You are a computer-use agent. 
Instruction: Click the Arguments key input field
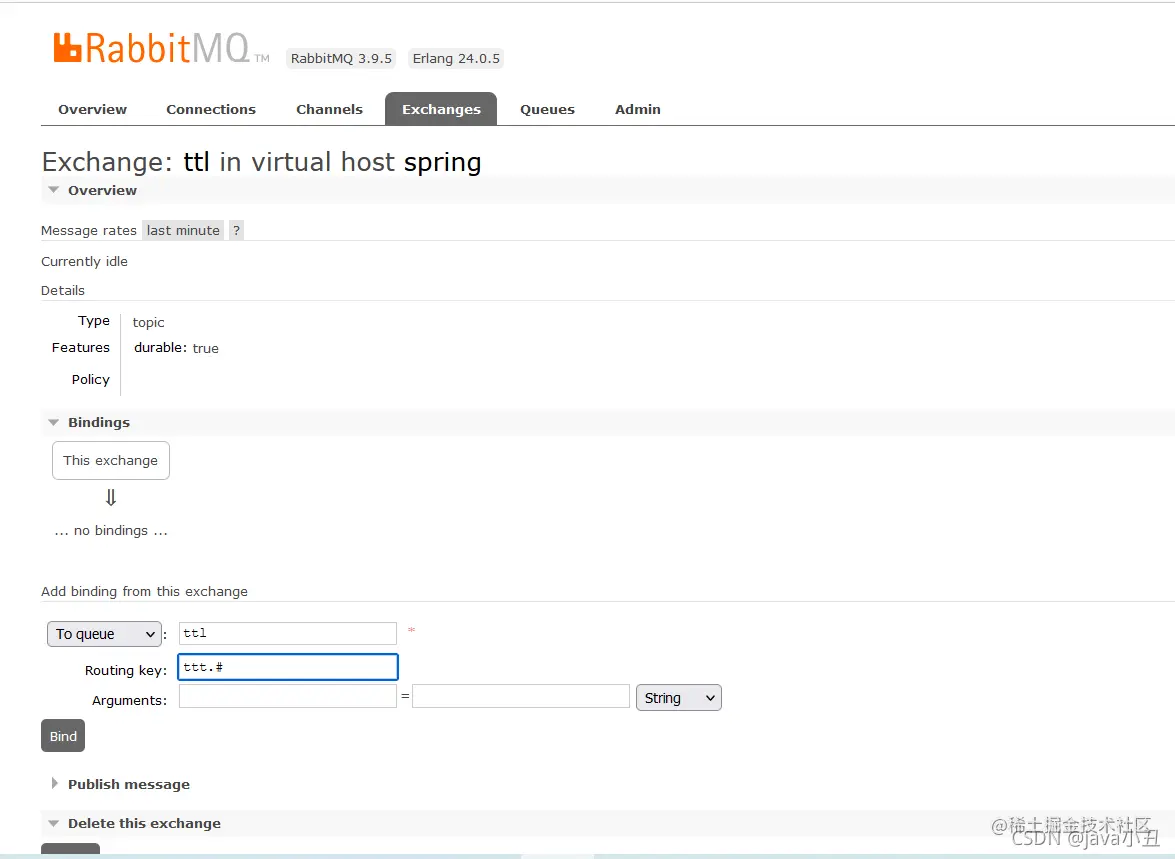click(288, 696)
